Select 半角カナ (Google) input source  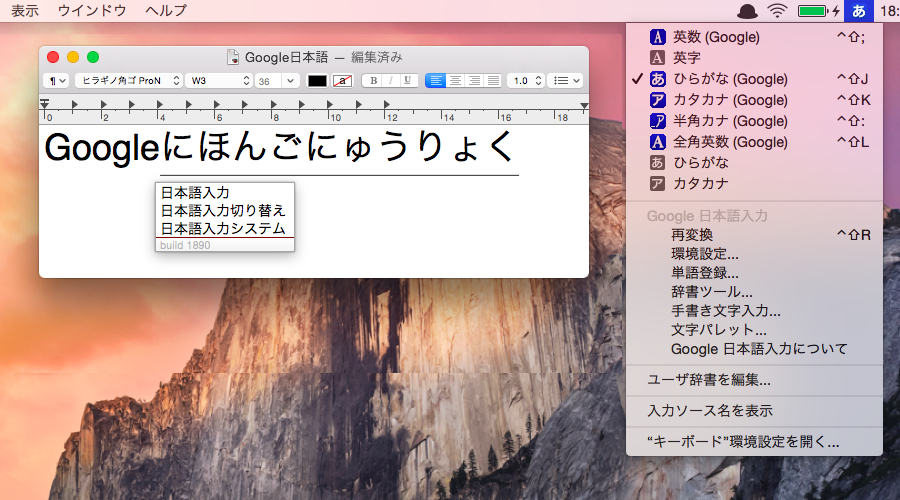point(754,121)
